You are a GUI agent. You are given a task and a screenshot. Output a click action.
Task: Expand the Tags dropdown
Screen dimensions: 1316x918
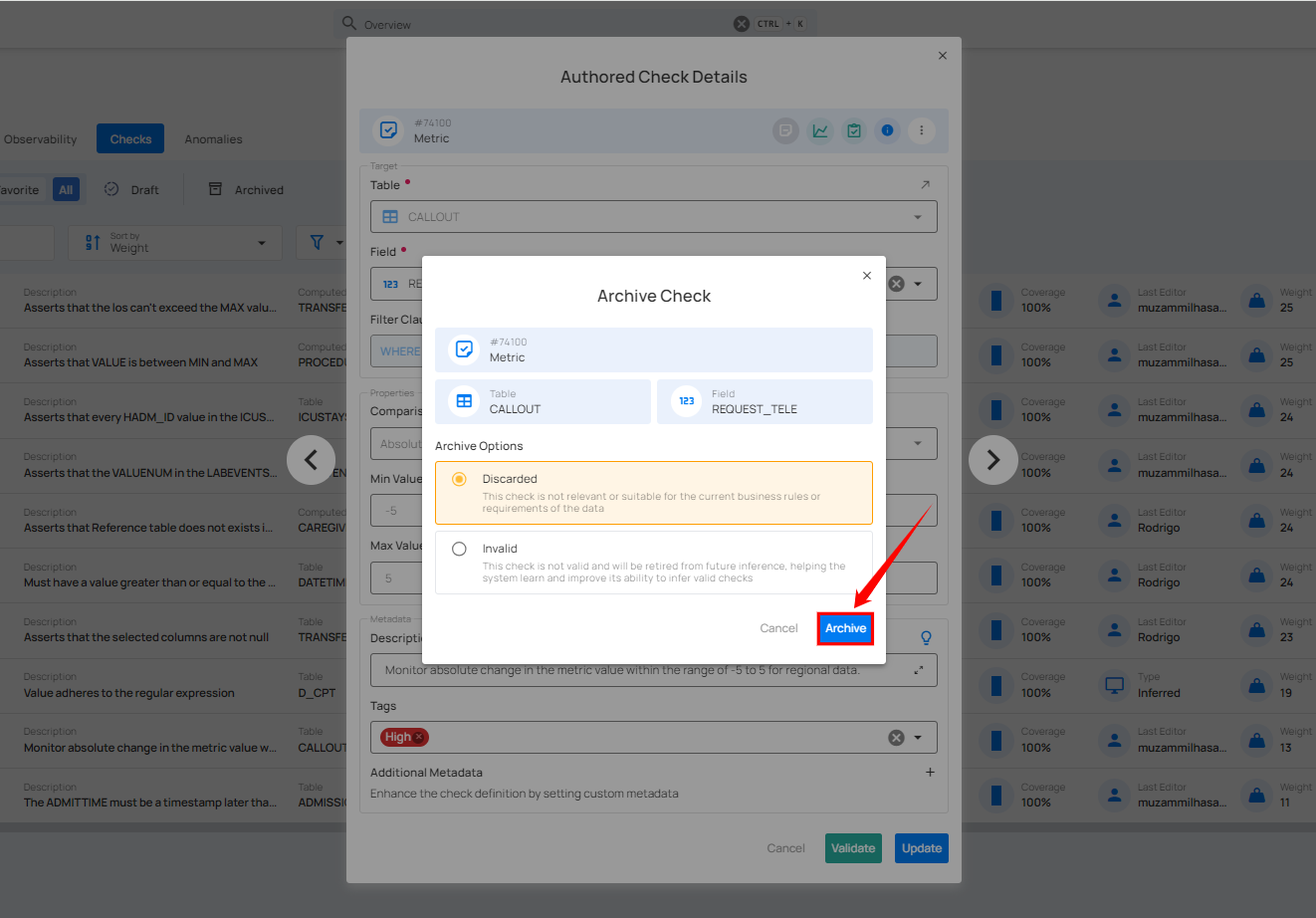pyautogui.click(x=918, y=738)
